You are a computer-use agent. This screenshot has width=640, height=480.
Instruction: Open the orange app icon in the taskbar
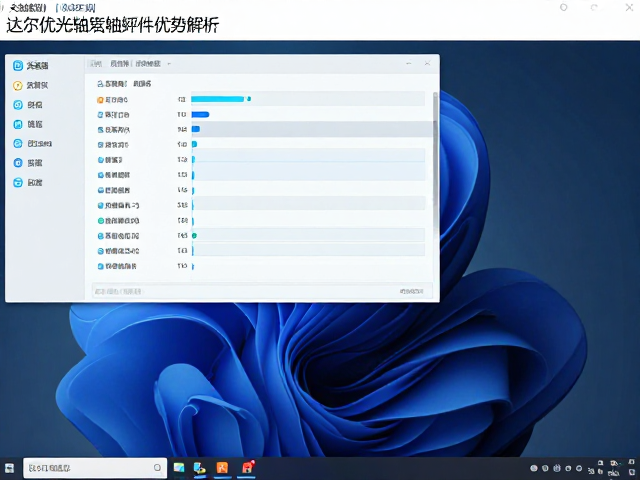coord(222,468)
